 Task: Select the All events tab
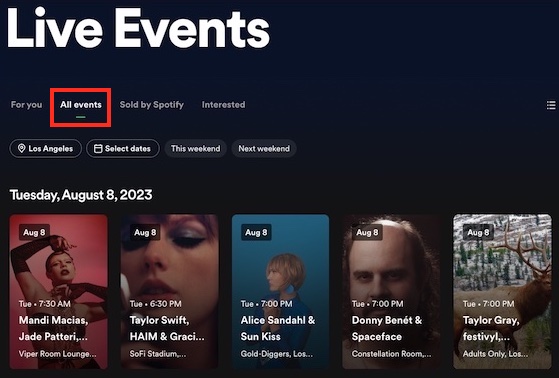81,105
